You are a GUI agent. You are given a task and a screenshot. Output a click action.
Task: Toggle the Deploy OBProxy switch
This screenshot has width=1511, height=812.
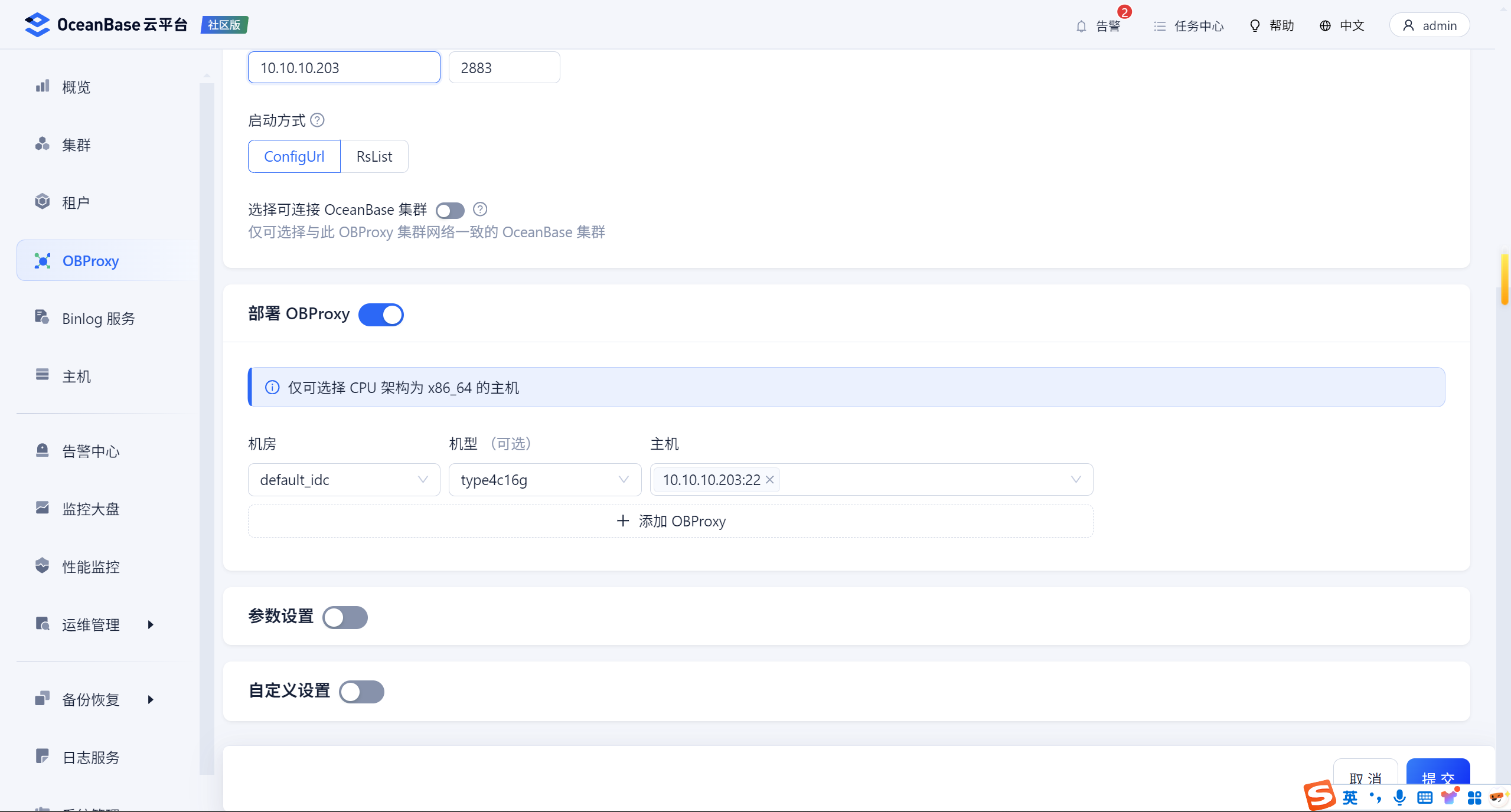(x=381, y=315)
